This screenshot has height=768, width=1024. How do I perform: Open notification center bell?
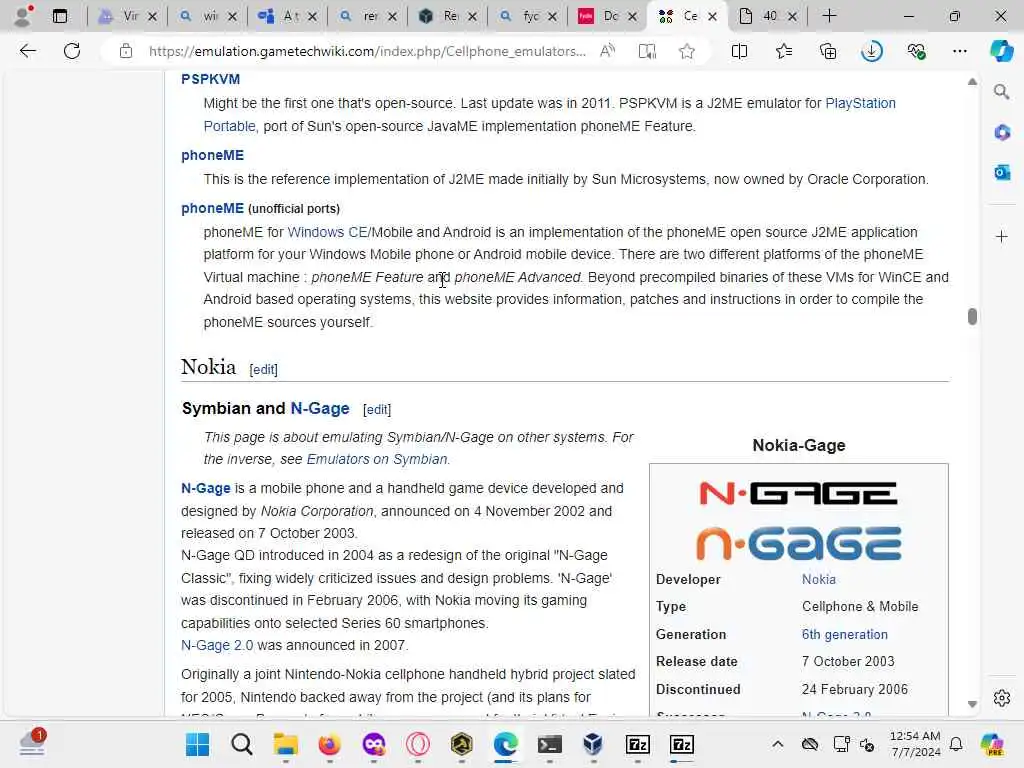(955, 744)
